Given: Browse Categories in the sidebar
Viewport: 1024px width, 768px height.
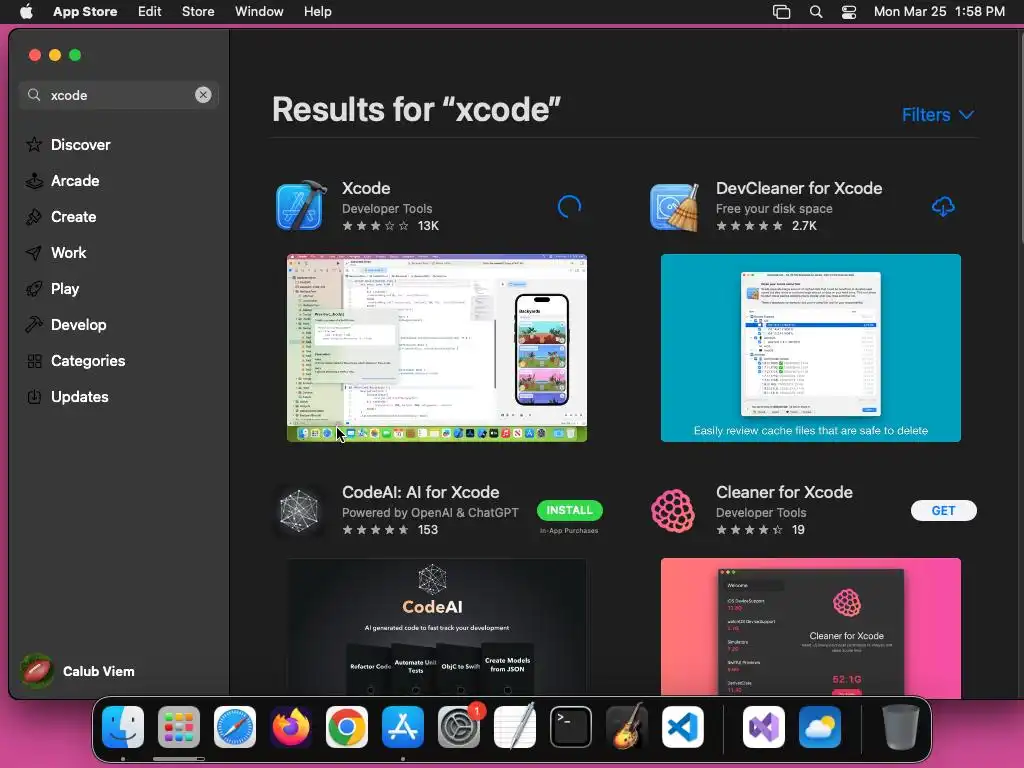Looking at the screenshot, I should [75, 360].
